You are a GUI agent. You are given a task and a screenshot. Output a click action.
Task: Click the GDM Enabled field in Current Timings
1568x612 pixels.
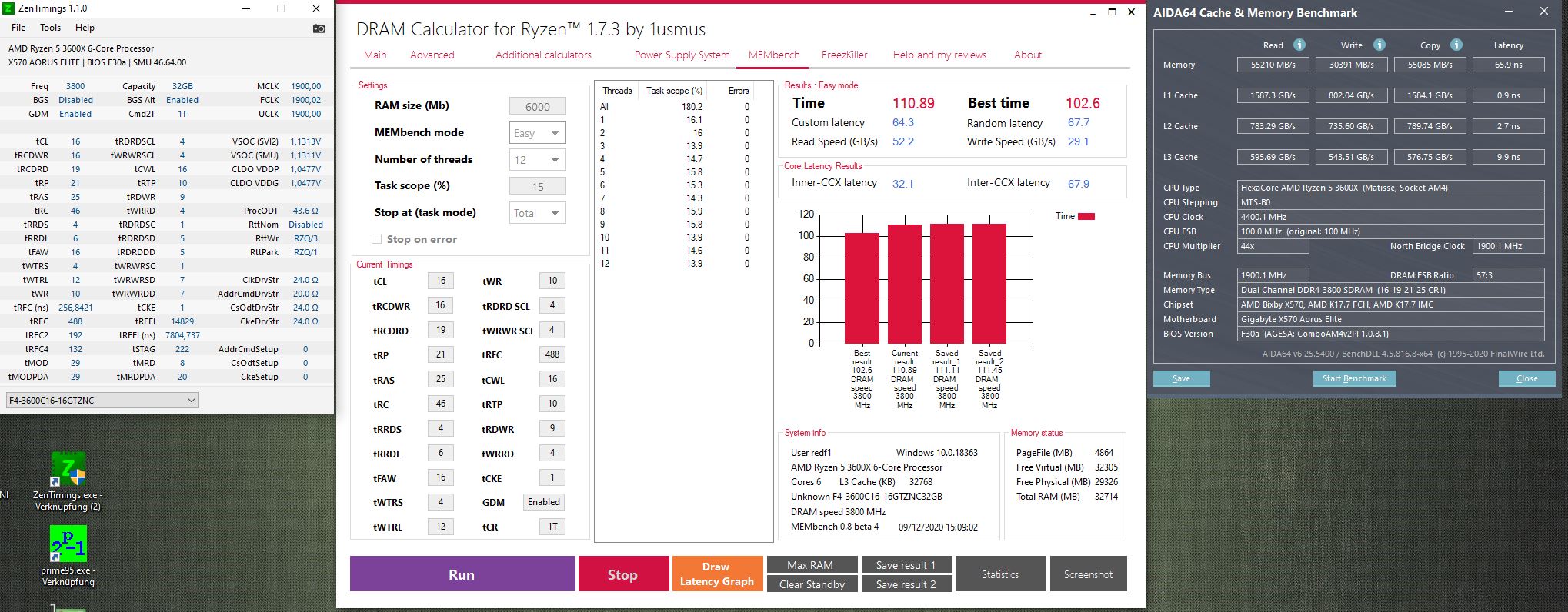(544, 502)
